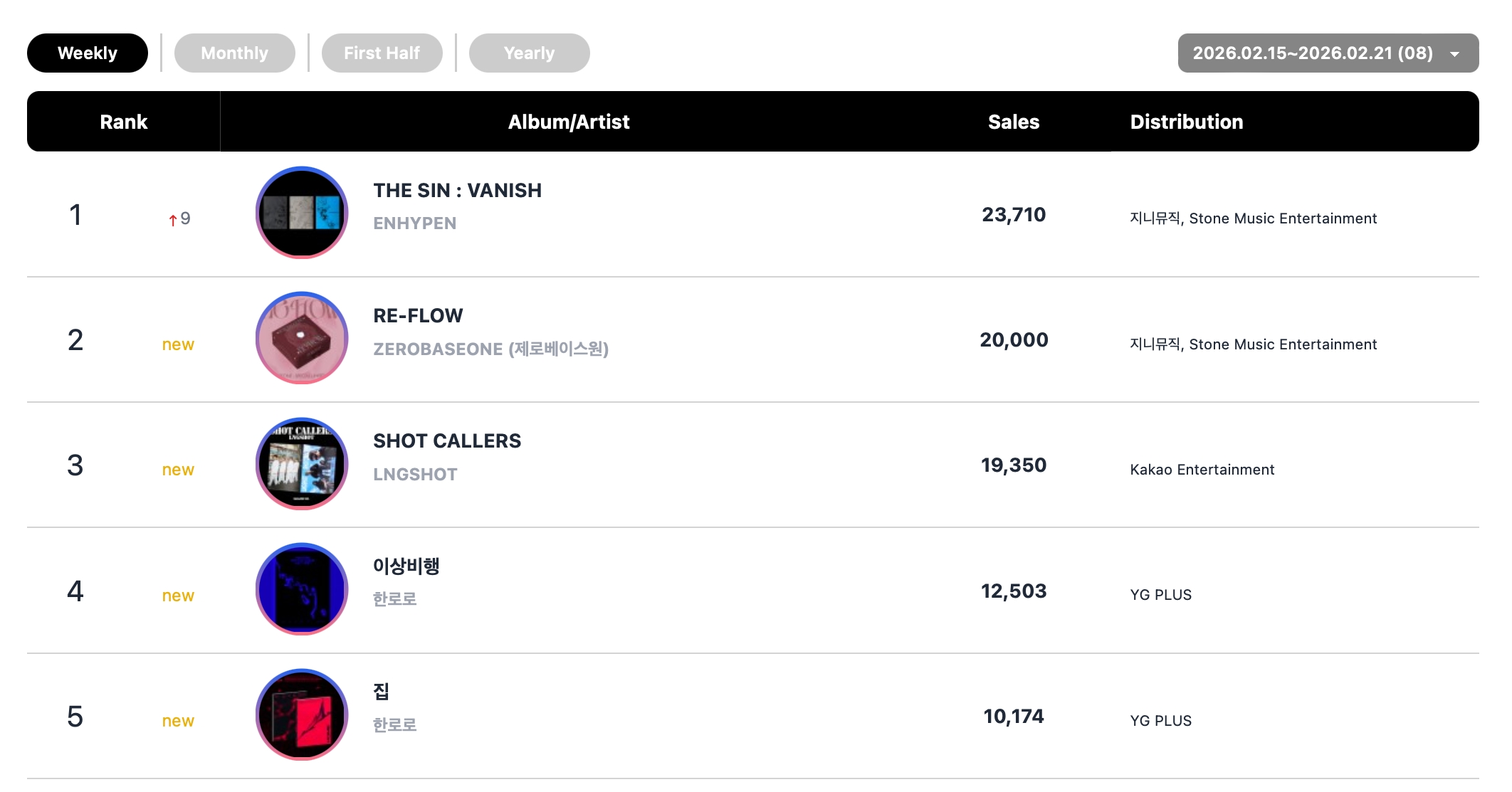Viewport: 1512px width, 792px height.
Task: Select the Monthly chart tab
Action: (234, 53)
